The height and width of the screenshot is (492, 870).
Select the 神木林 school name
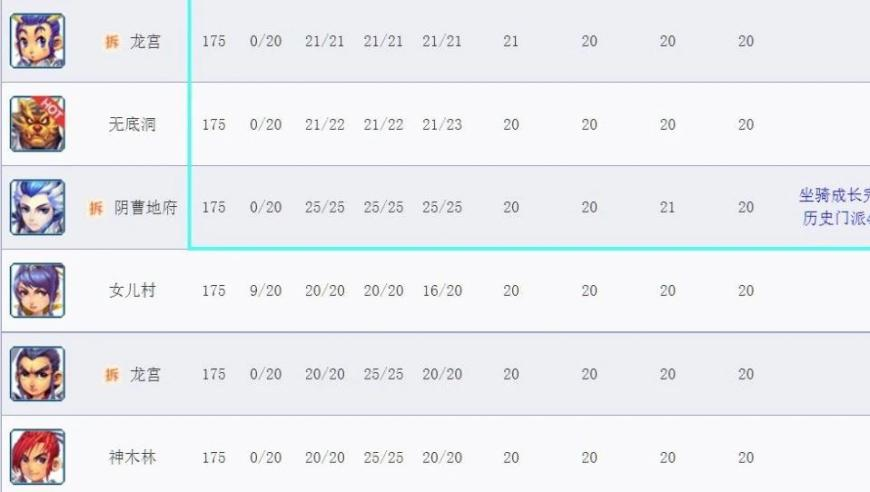click(x=132, y=457)
